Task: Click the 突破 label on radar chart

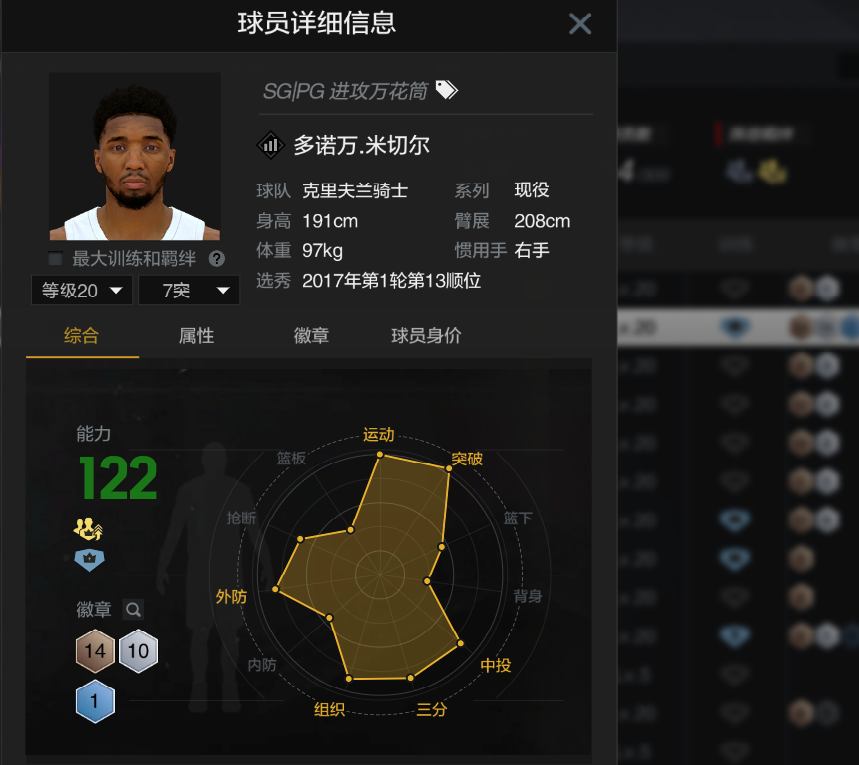Action: pyautogui.click(x=467, y=459)
